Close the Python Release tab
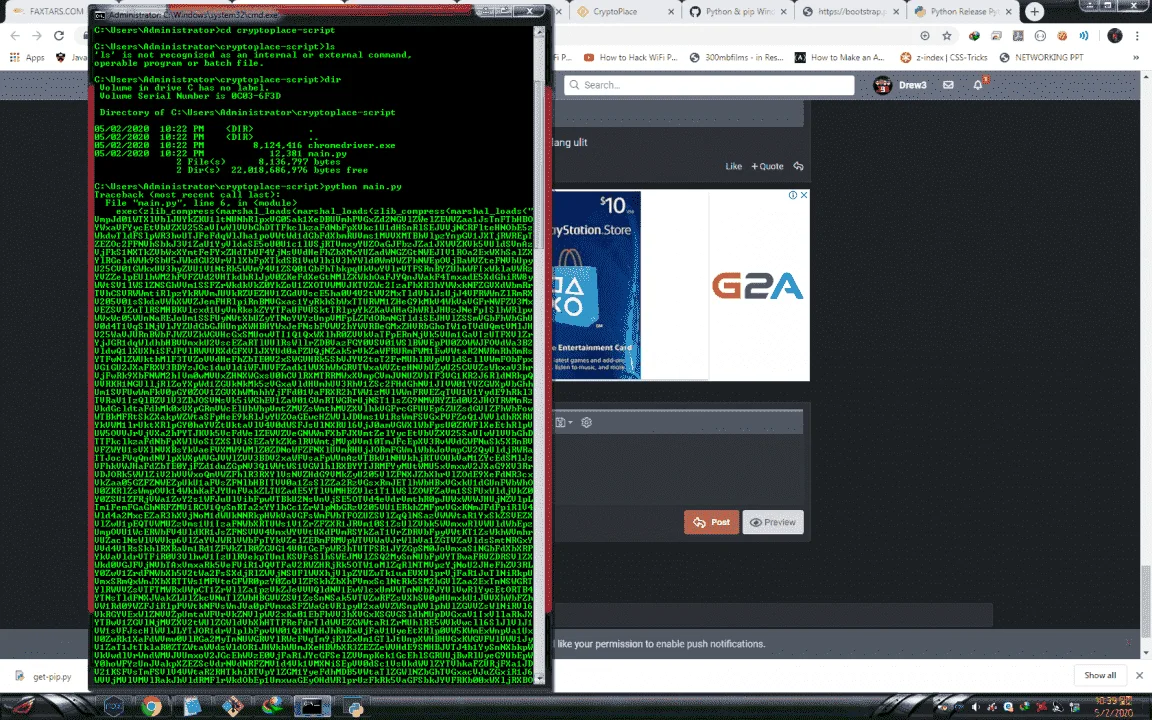 tap(1009, 12)
